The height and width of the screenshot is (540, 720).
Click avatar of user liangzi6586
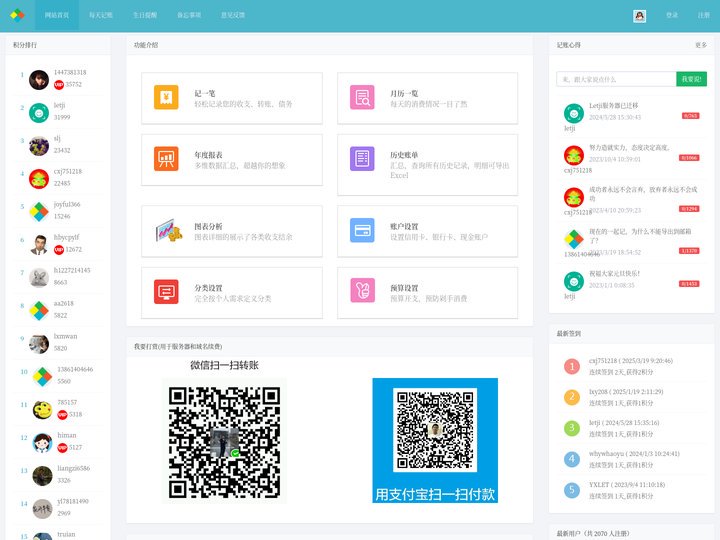point(42,476)
